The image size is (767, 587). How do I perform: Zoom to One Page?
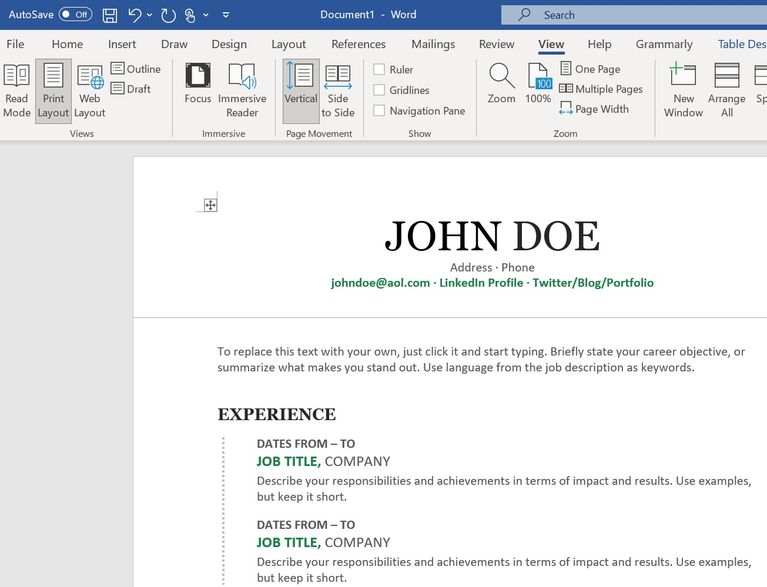pyautogui.click(x=590, y=69)
